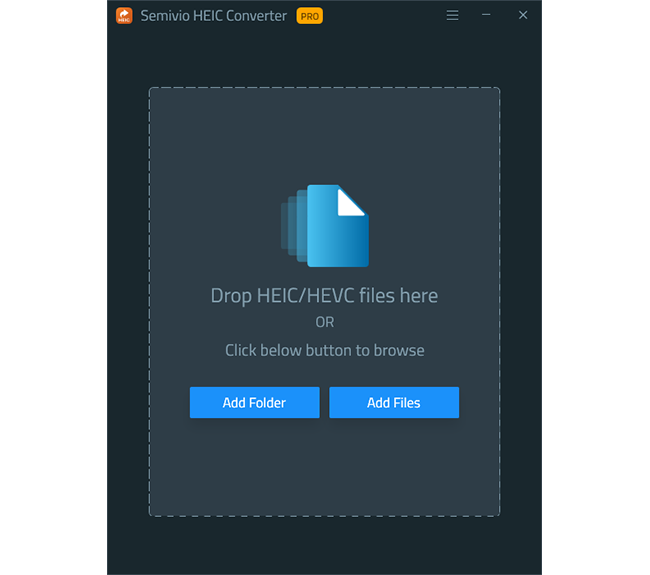
Task: Click the orange PRO badge
Action: point(310,16)
